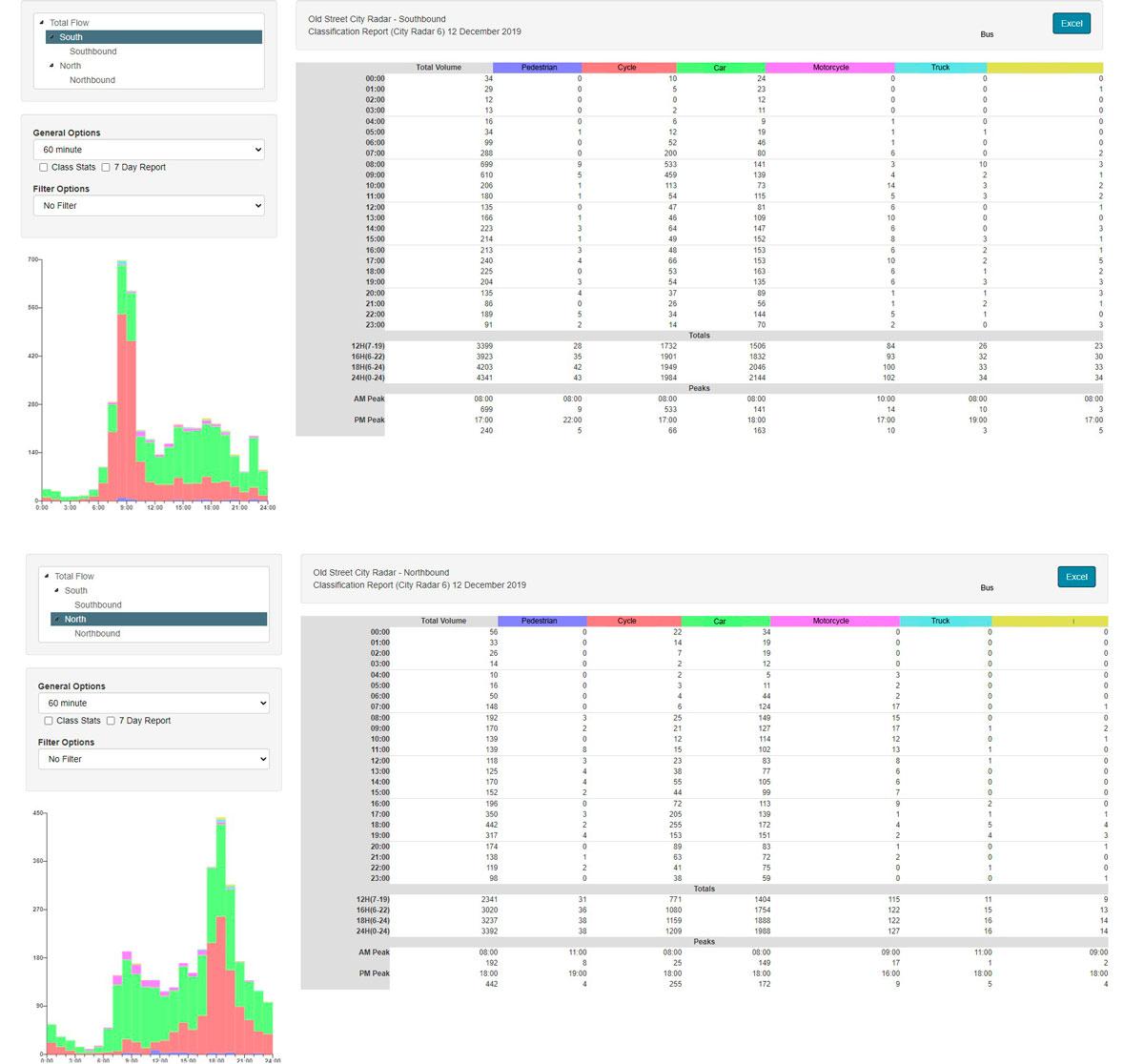
Task: Select the highlighted North tree item
Action: point(158,620)
